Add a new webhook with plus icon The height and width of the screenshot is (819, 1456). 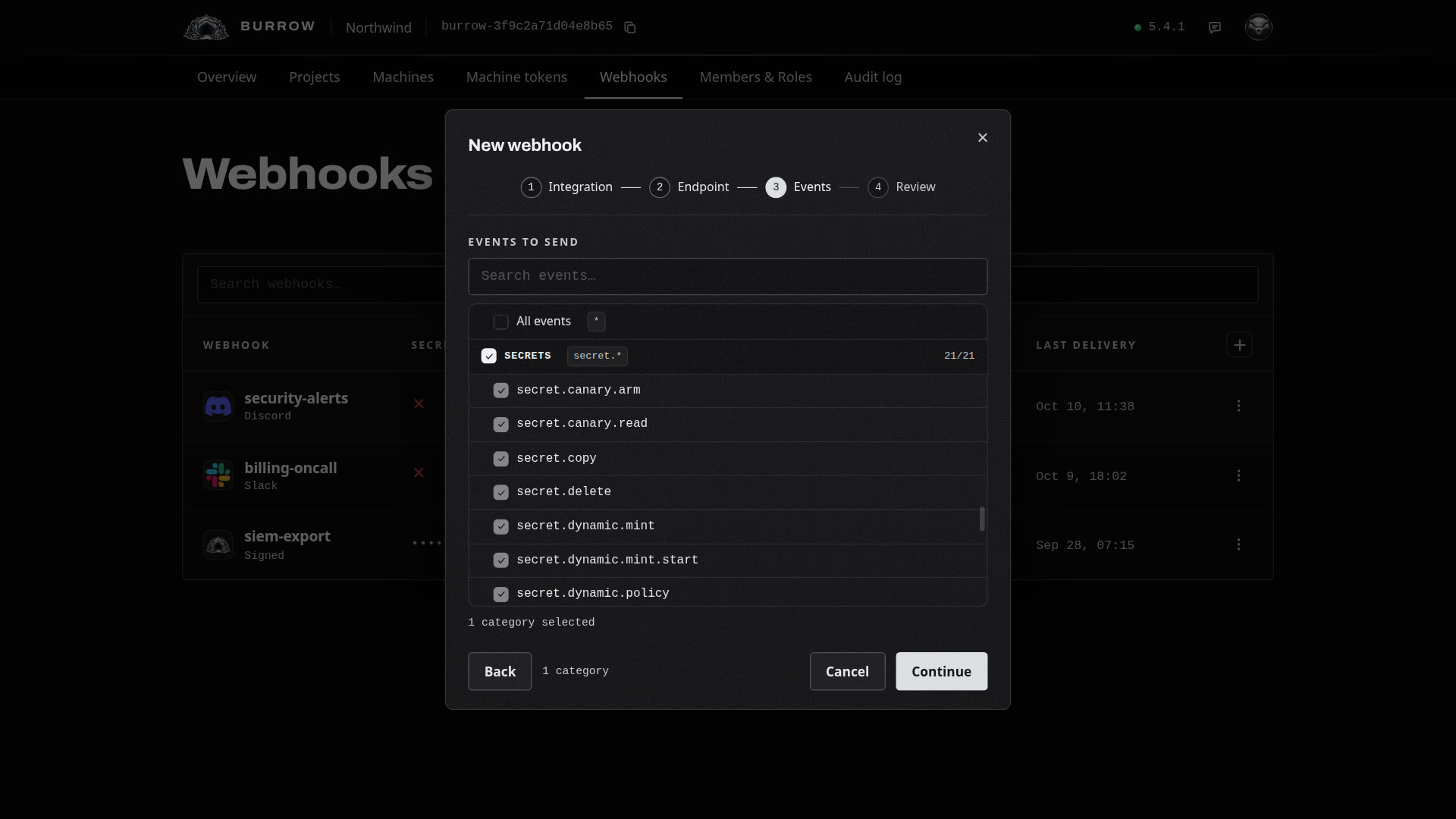point(1239,345)
